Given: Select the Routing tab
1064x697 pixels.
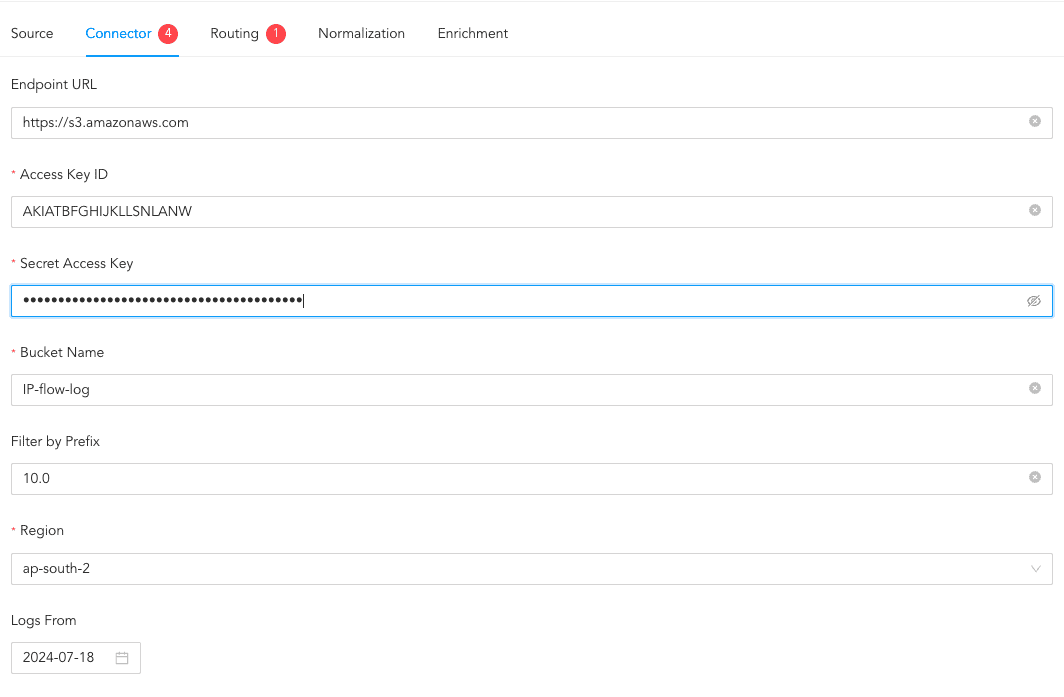Looking at the screenshot, I should 237,32.
